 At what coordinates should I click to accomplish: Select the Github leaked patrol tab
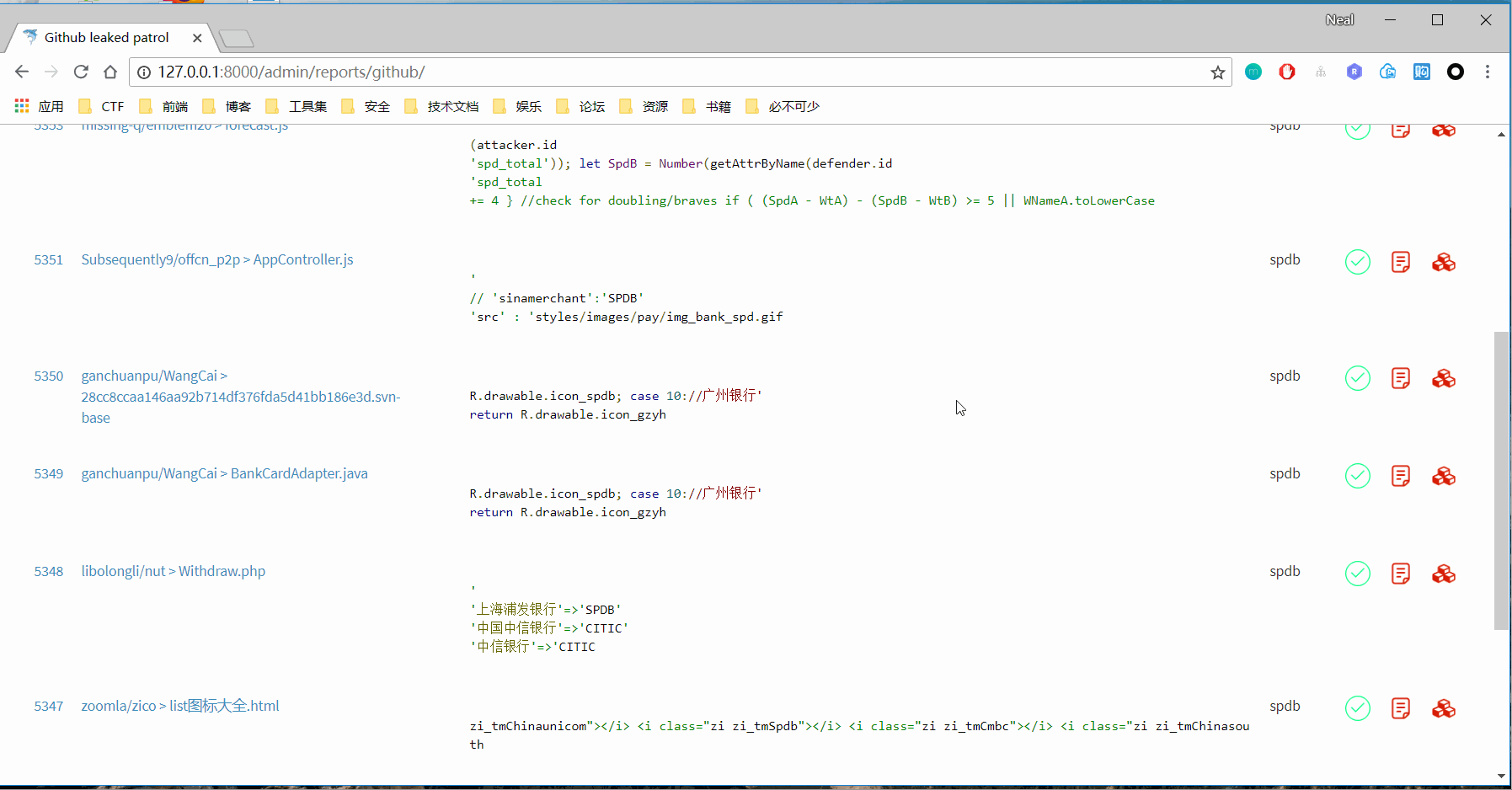coord(110,38)
